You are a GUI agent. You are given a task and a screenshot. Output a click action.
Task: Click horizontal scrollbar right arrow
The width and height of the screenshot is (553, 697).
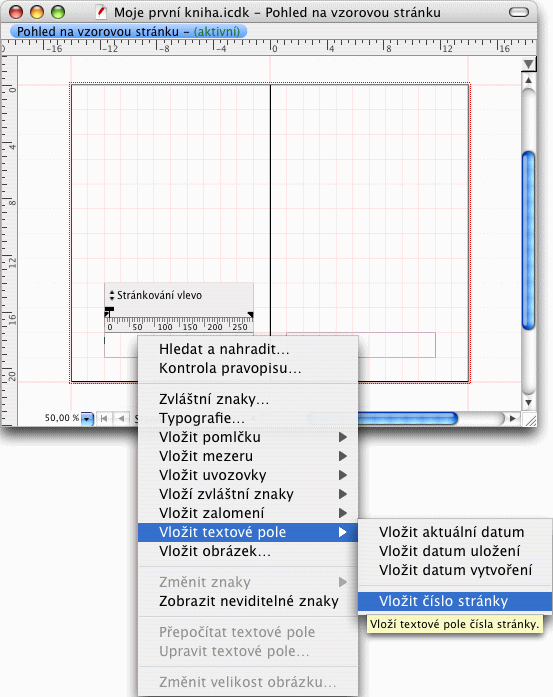[x=513, y=418]
